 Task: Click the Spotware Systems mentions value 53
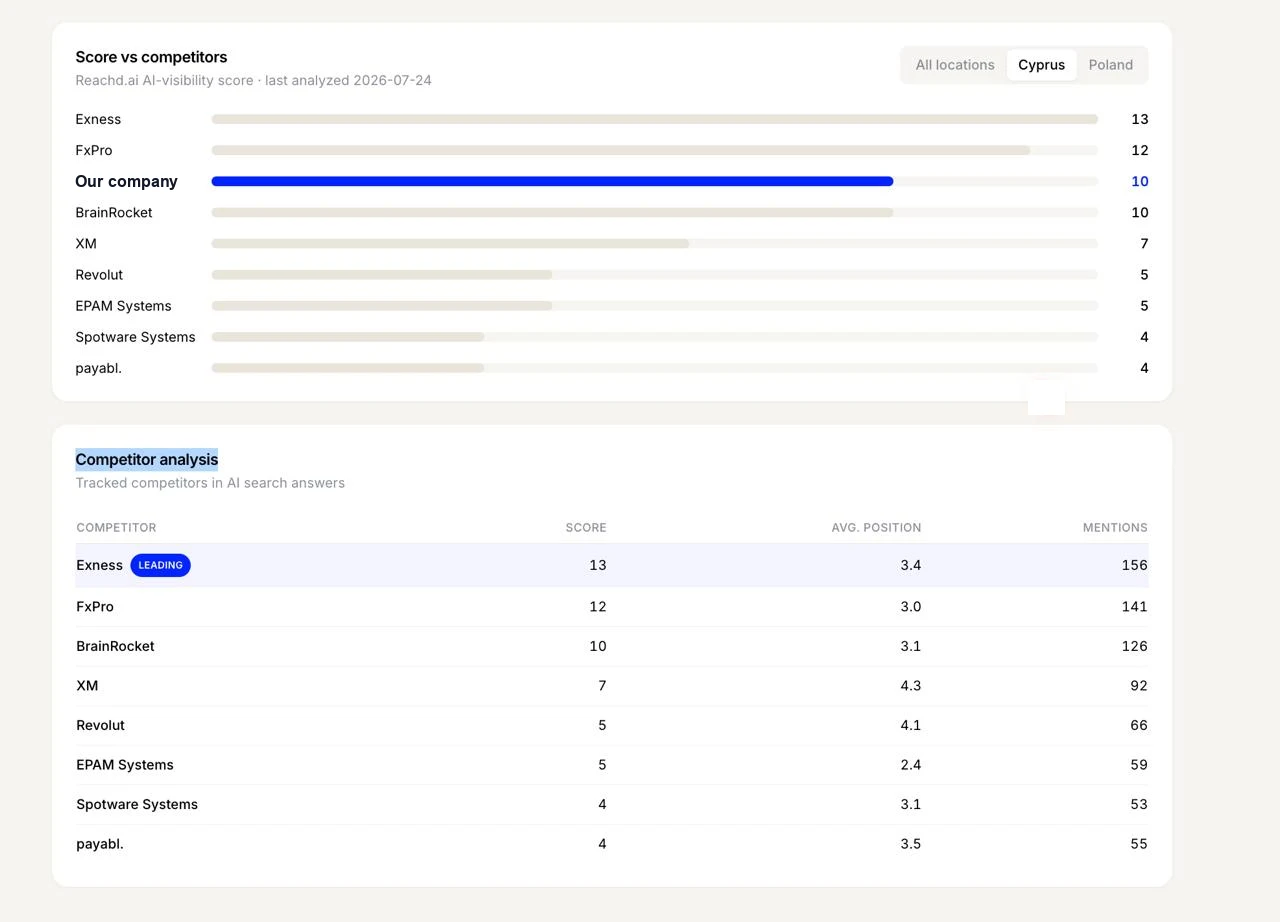point(1138,804)
